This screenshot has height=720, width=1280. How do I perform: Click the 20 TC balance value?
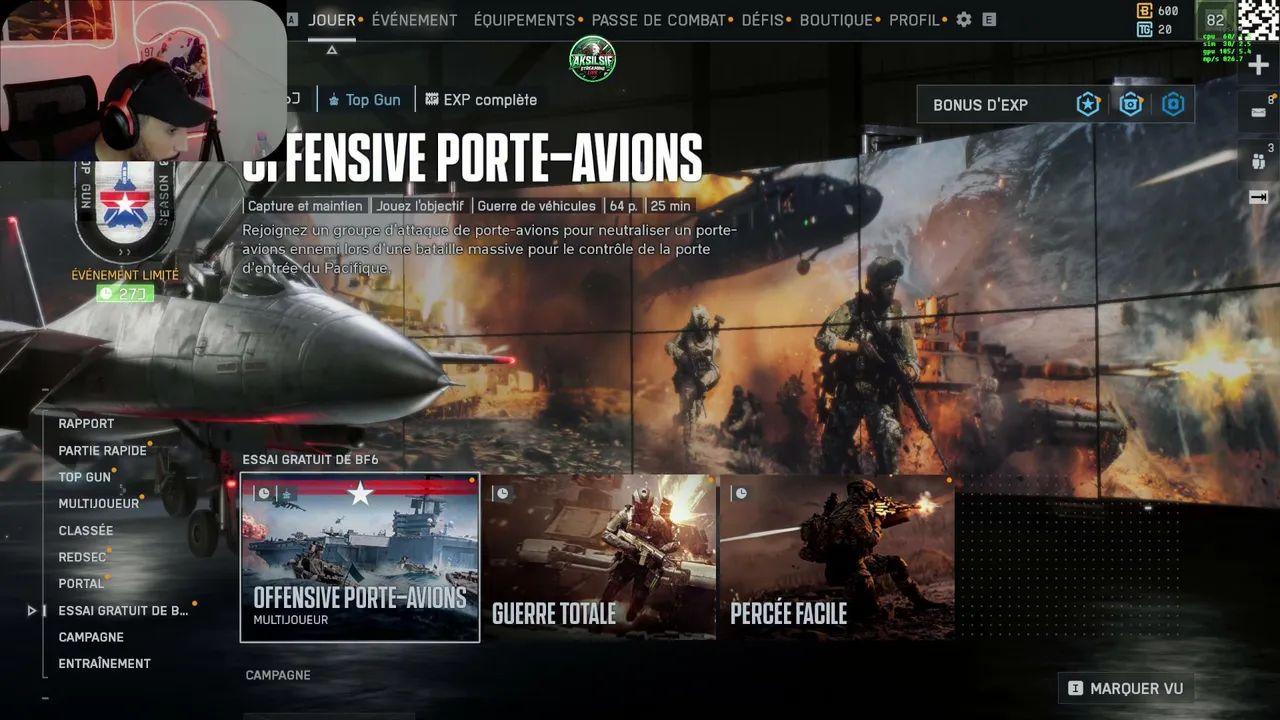tap(1164, 30)
